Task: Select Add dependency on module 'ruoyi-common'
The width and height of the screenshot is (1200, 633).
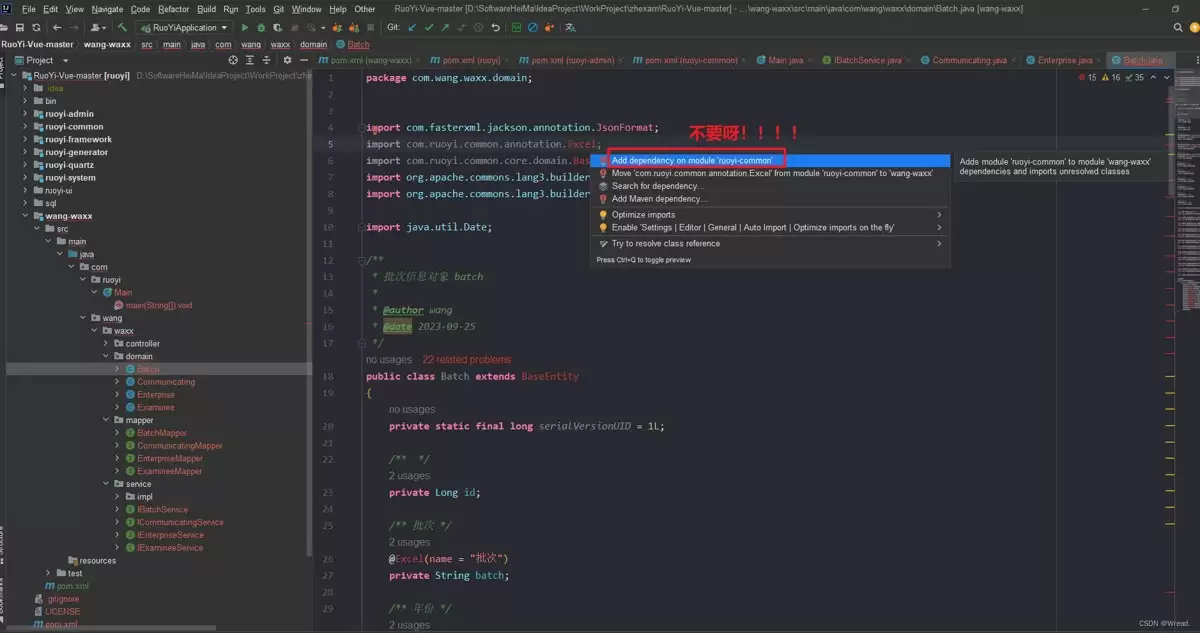Action: [x=770, y=160]
